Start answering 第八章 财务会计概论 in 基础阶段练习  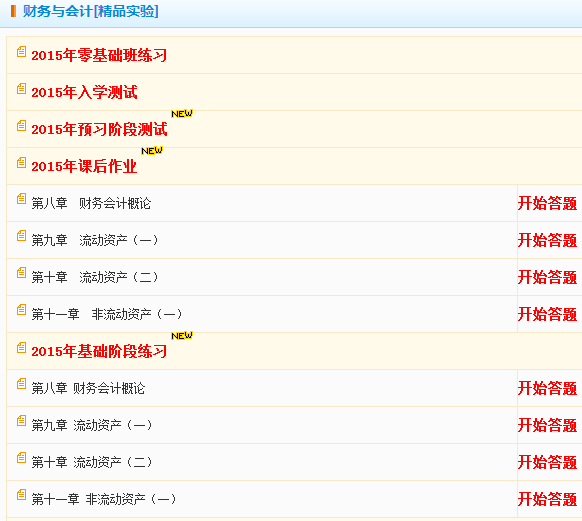click(x=547, y=388)
